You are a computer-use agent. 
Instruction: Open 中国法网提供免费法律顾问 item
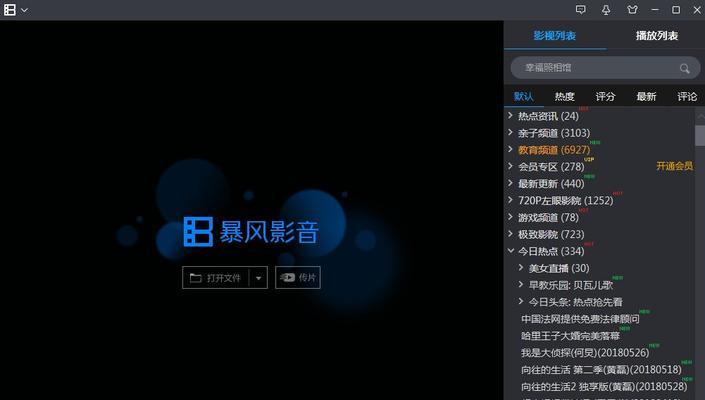(x=580, y=319)
